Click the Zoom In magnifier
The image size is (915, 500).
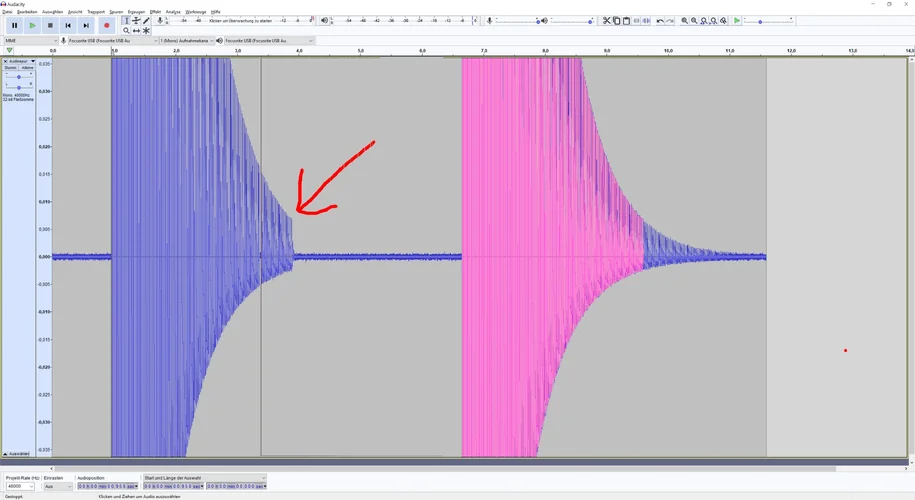(x=684, y=20)
